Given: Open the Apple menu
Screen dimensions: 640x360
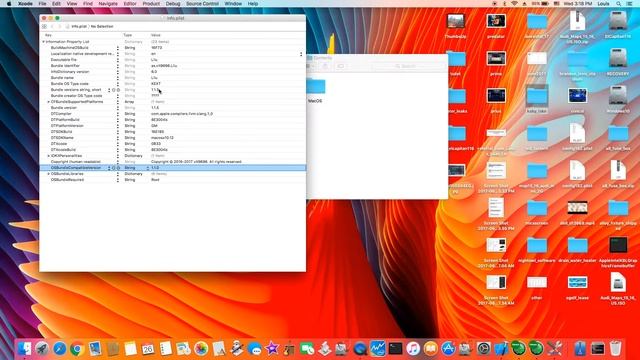Looking at the screenshot, I should pyautogui.click(x=9, y=4).
